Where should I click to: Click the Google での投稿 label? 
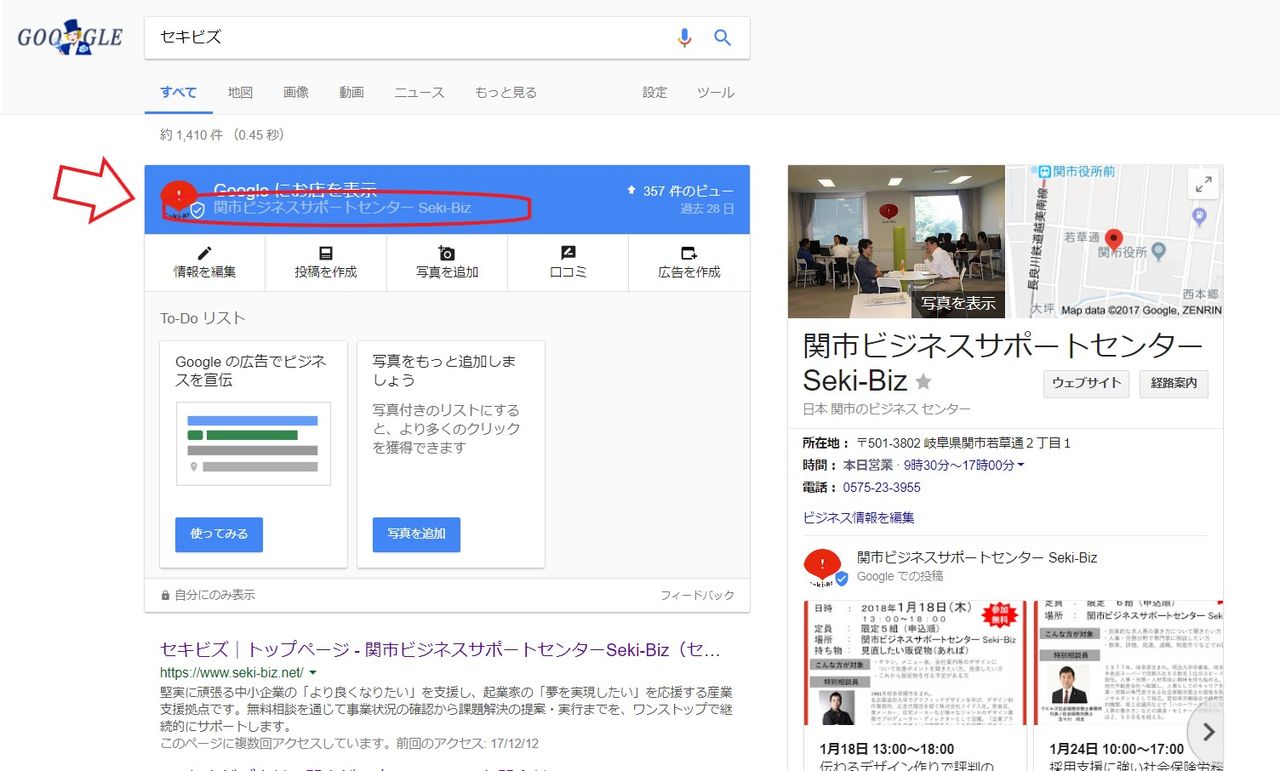coord(900,577)
